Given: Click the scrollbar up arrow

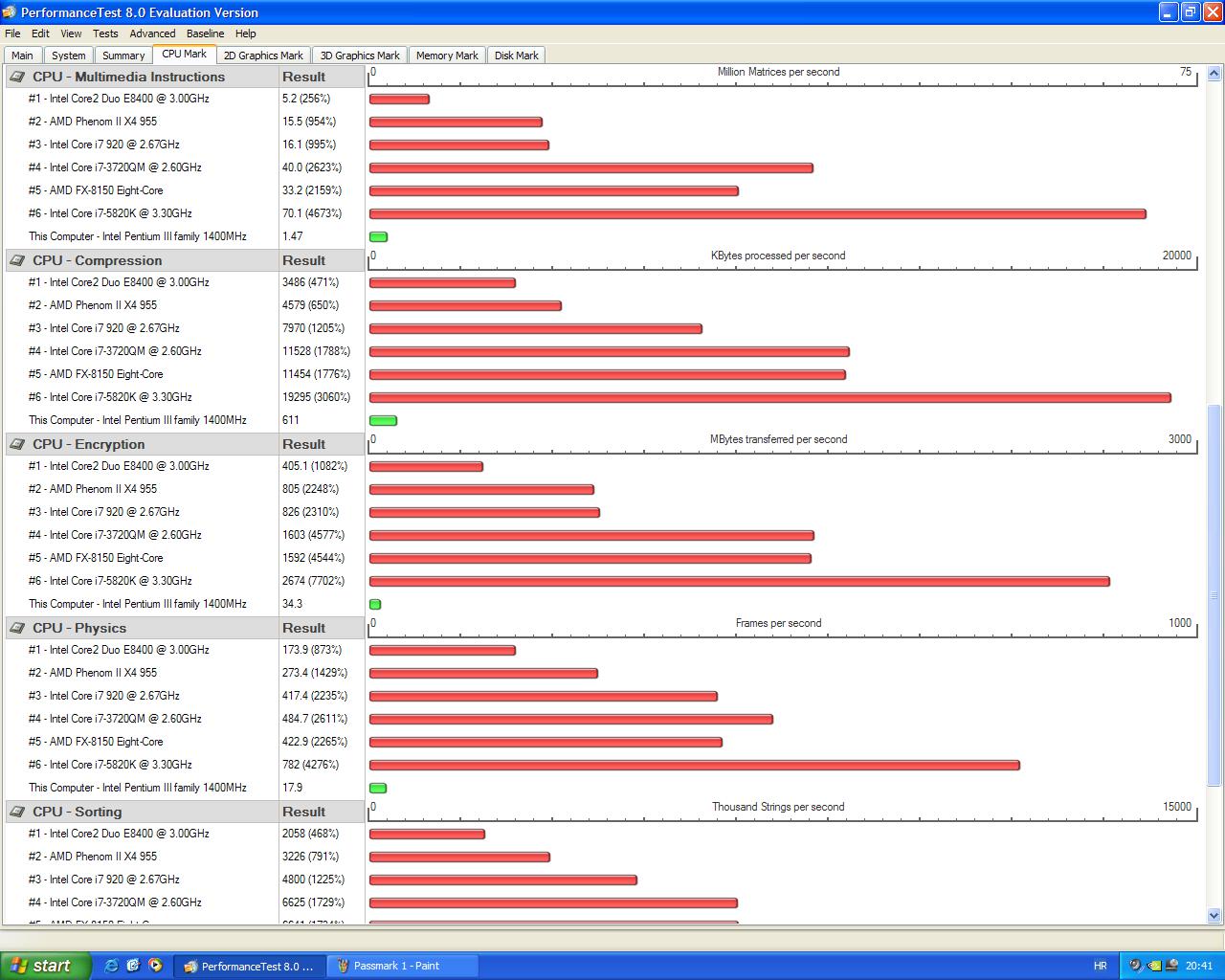Looking at the screenshot, I should [x=1214, y=73].
